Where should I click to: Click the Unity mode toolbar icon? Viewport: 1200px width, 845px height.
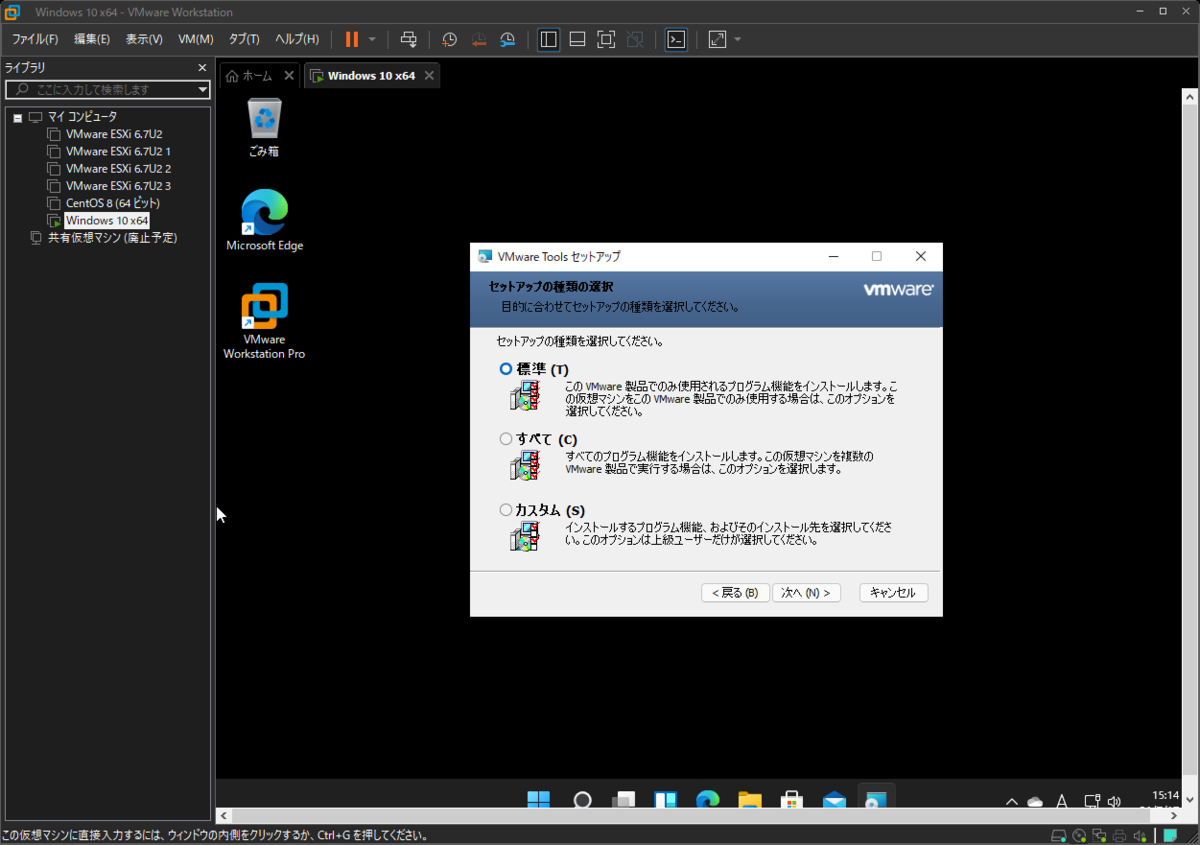(635, 39)
